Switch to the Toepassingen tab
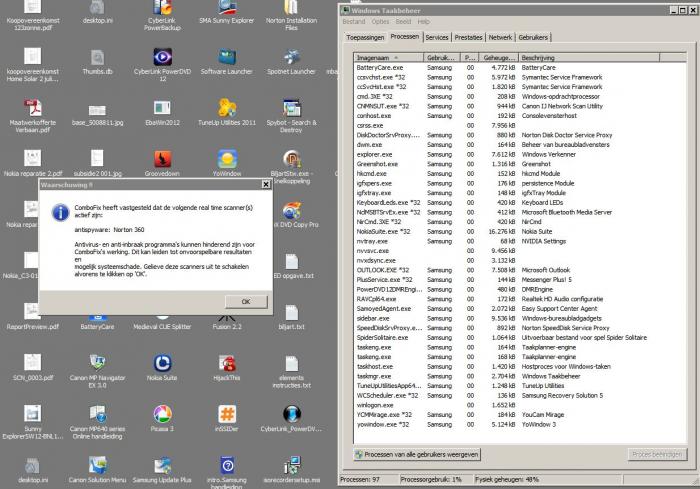The height and width of the screenshot is (489, 700). [365, 38]
